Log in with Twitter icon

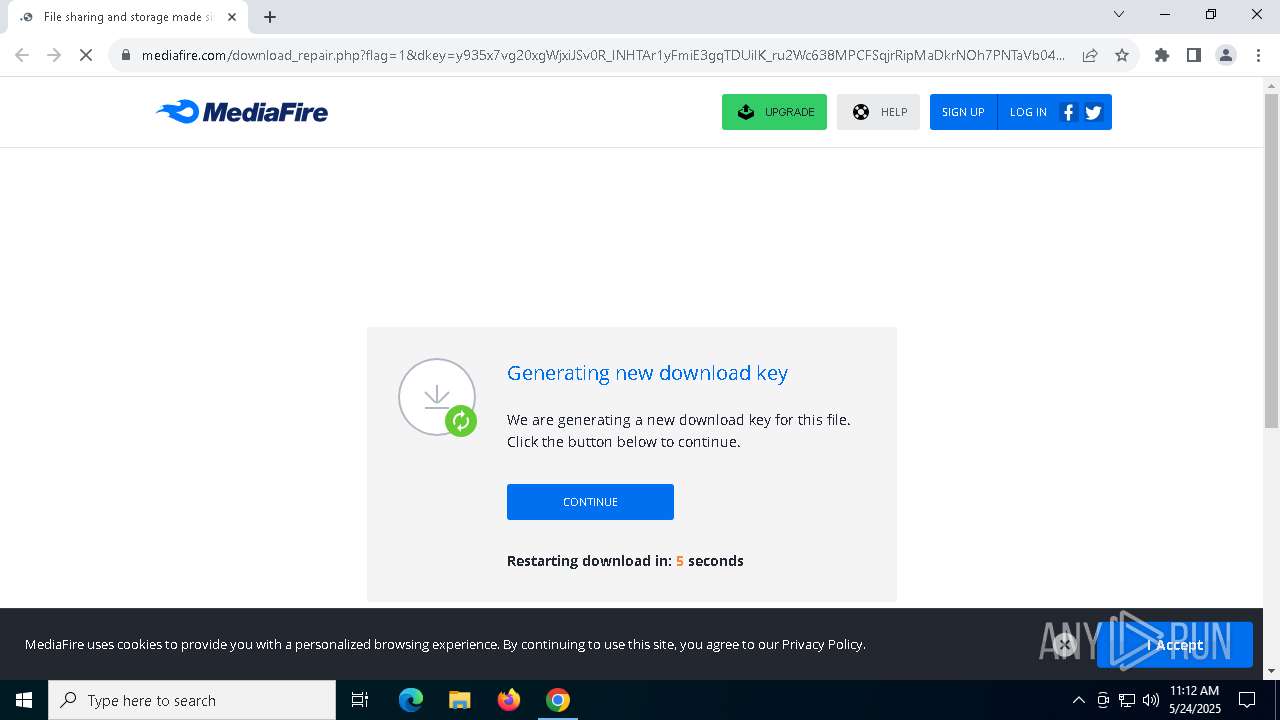1093,112
